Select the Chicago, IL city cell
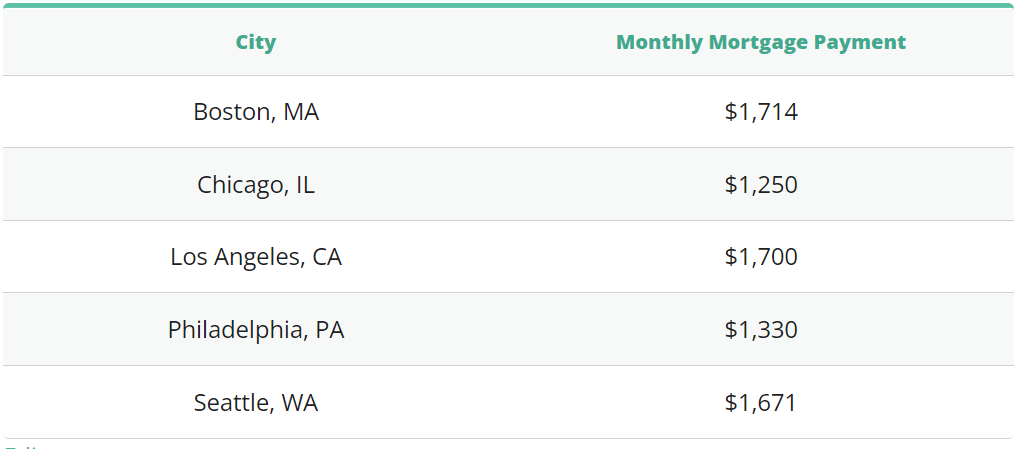The width and height of the screenshot is (1019, 449). tap(256, 185)
